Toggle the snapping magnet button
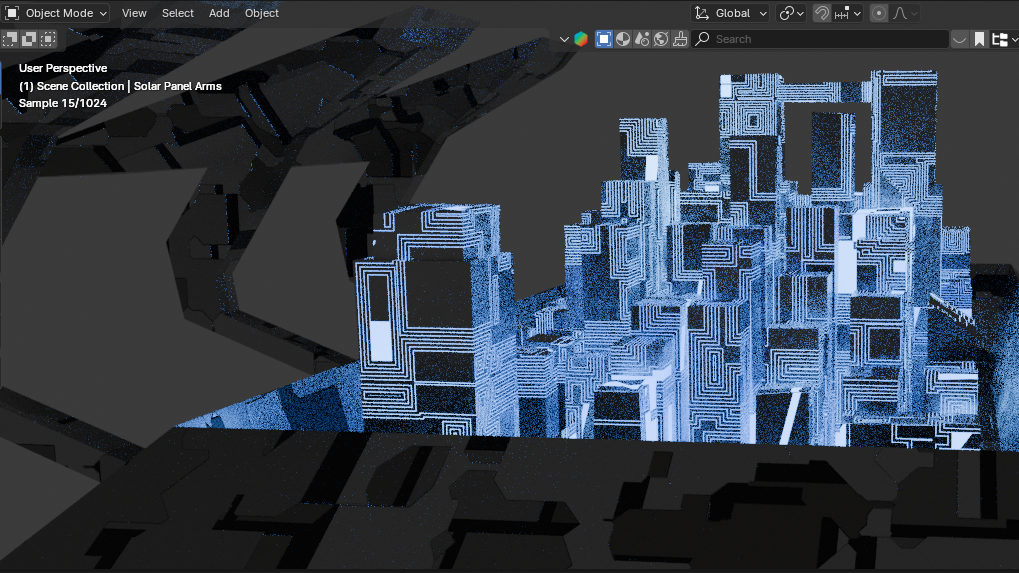Screen dimensions: 1019x573 point(821,13)
